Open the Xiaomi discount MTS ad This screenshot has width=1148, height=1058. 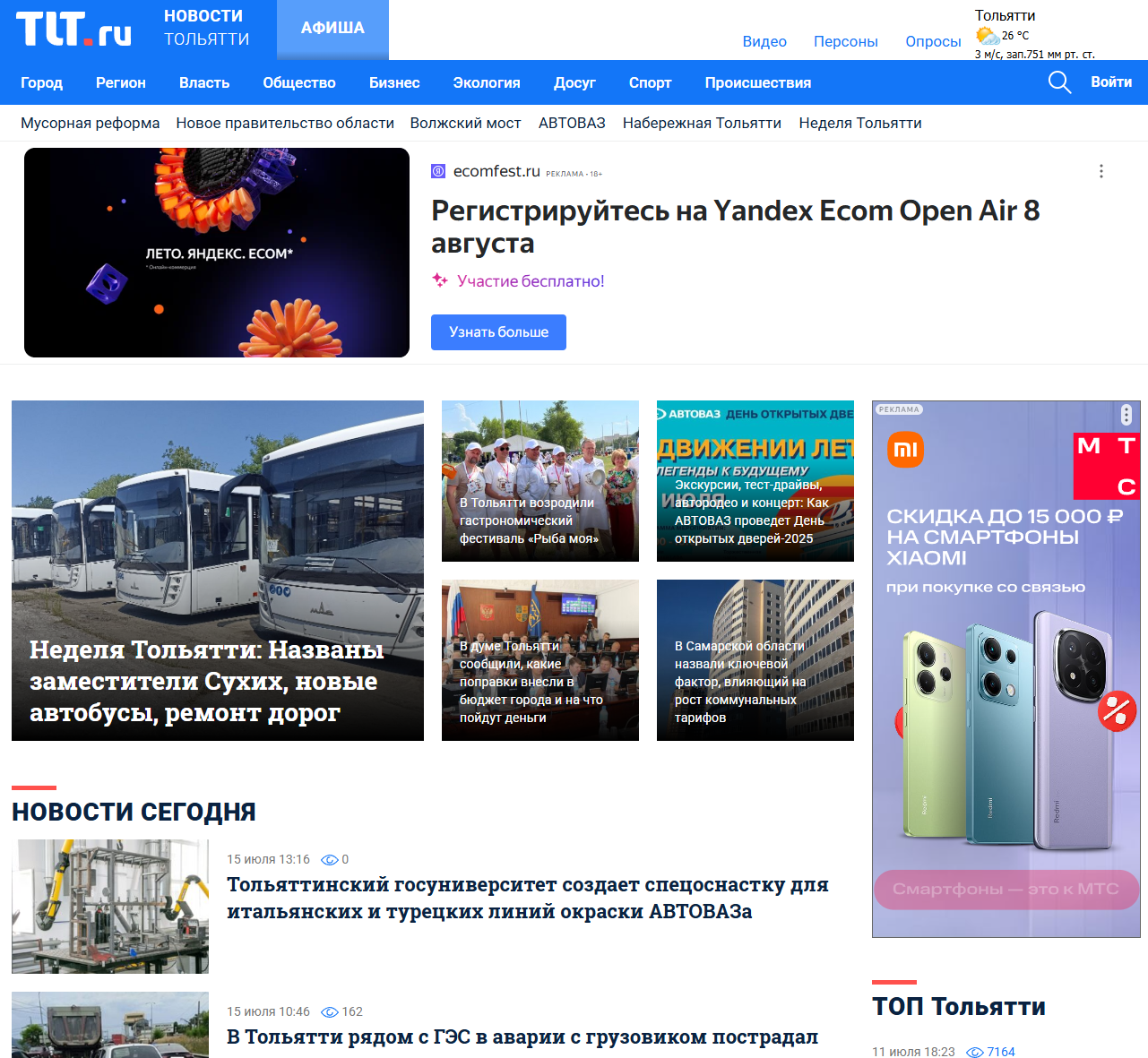click(1006, 669)
